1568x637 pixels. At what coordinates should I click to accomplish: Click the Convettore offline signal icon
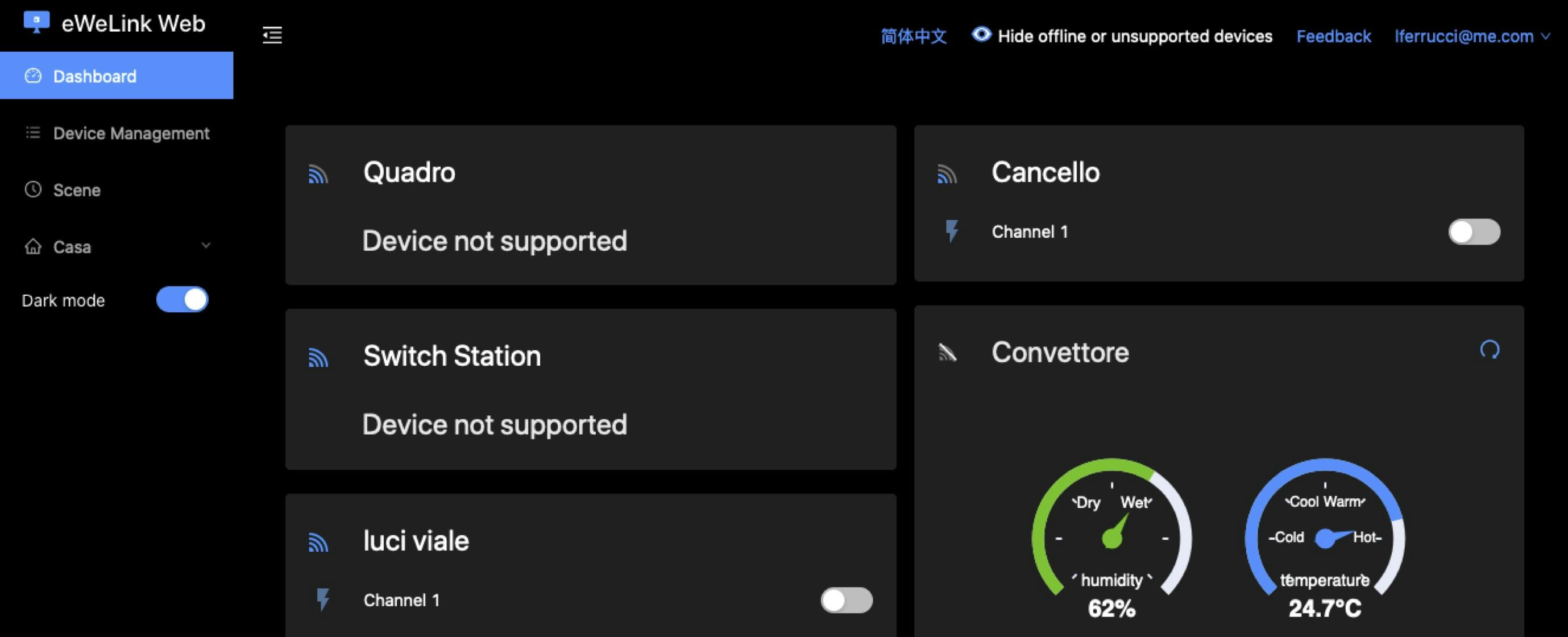(x=947, y=353)
